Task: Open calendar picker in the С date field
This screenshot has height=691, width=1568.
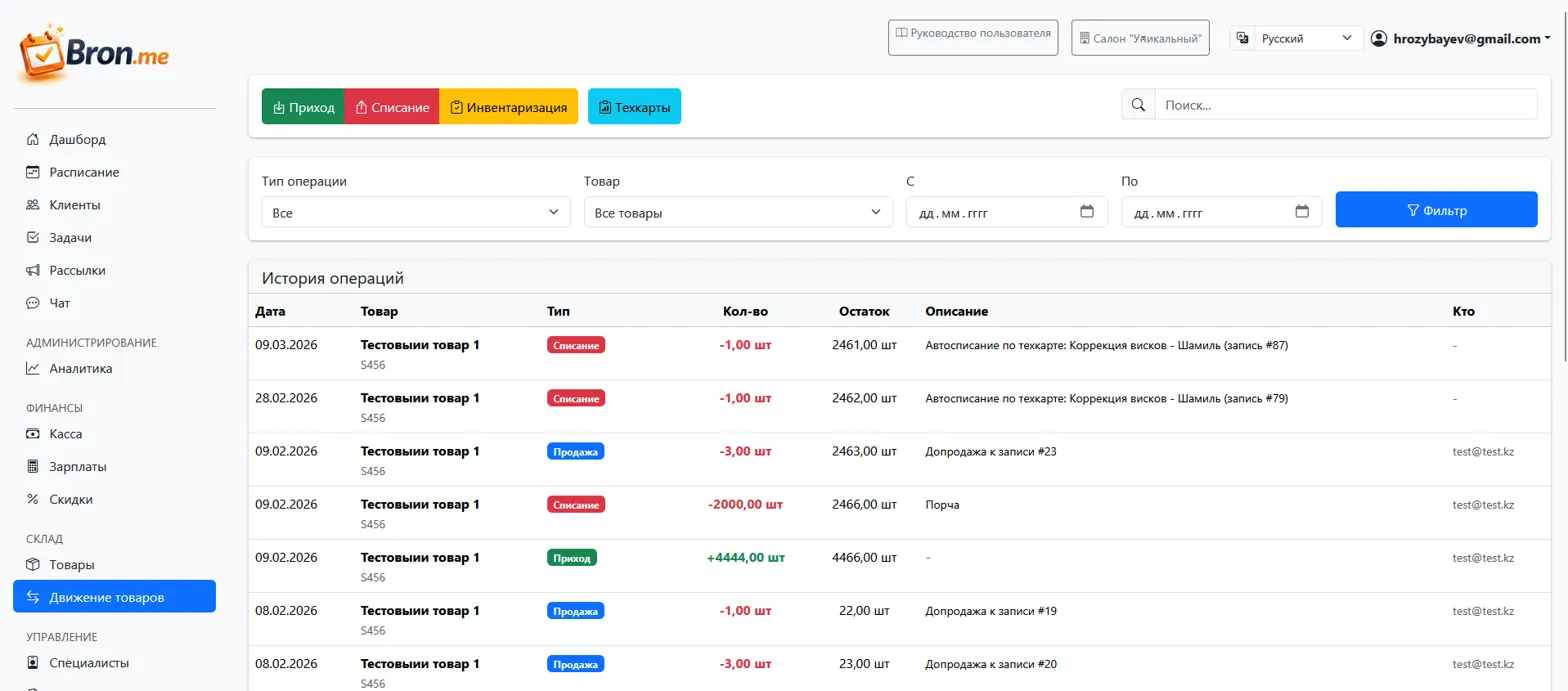Action: point(1087,212)
